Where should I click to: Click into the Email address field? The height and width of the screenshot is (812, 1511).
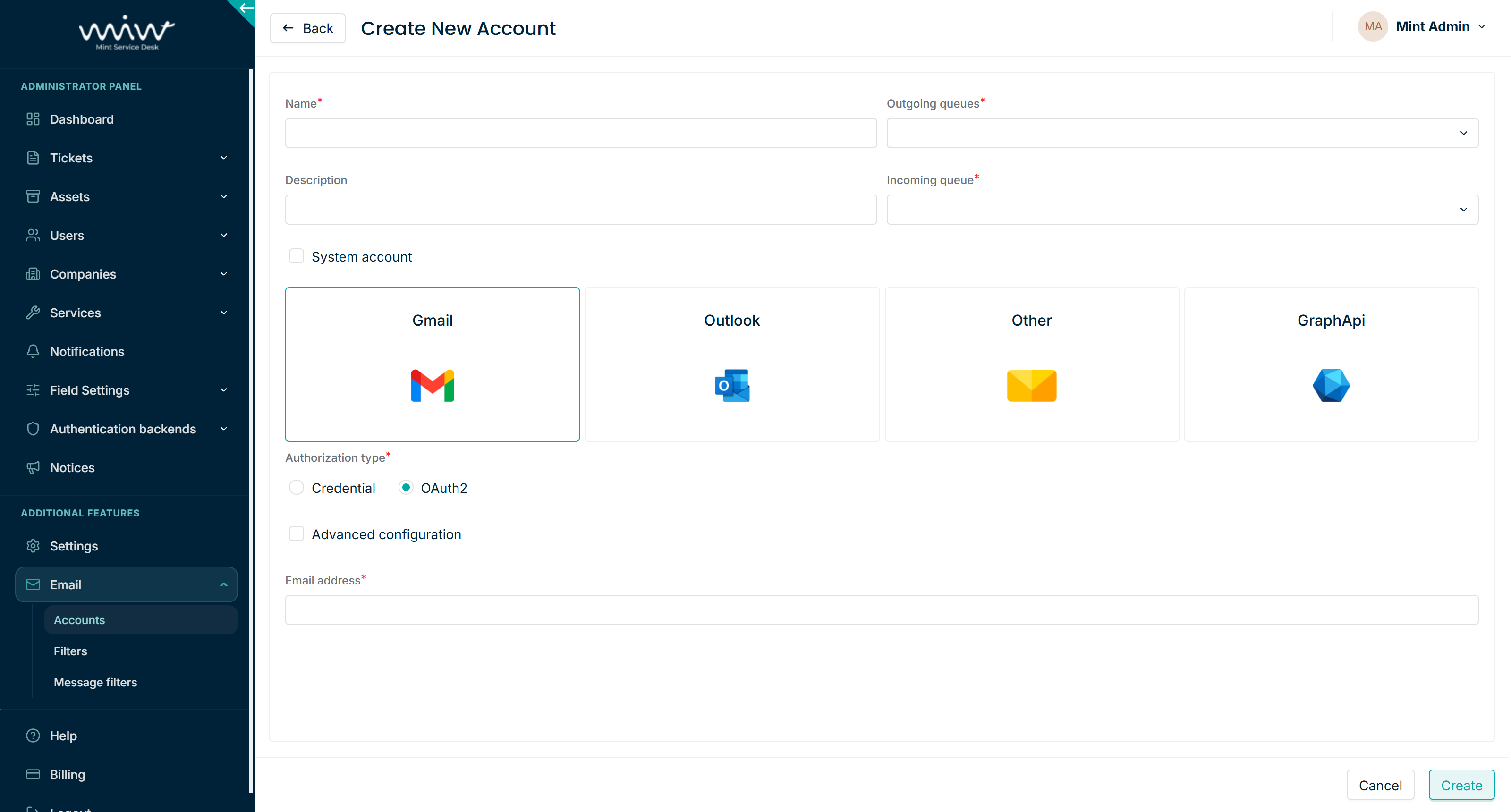click(881, 610)
